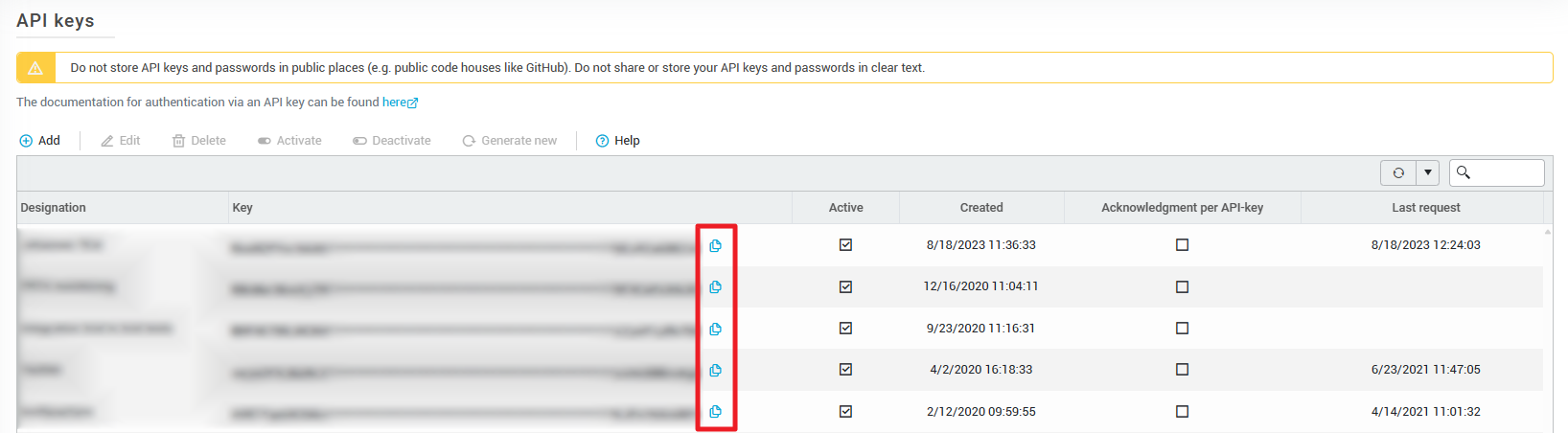This screenshot has height=433, width=1568.
Task: Copy the API key created 8/18/2023
Action: [x=715, y=246]
